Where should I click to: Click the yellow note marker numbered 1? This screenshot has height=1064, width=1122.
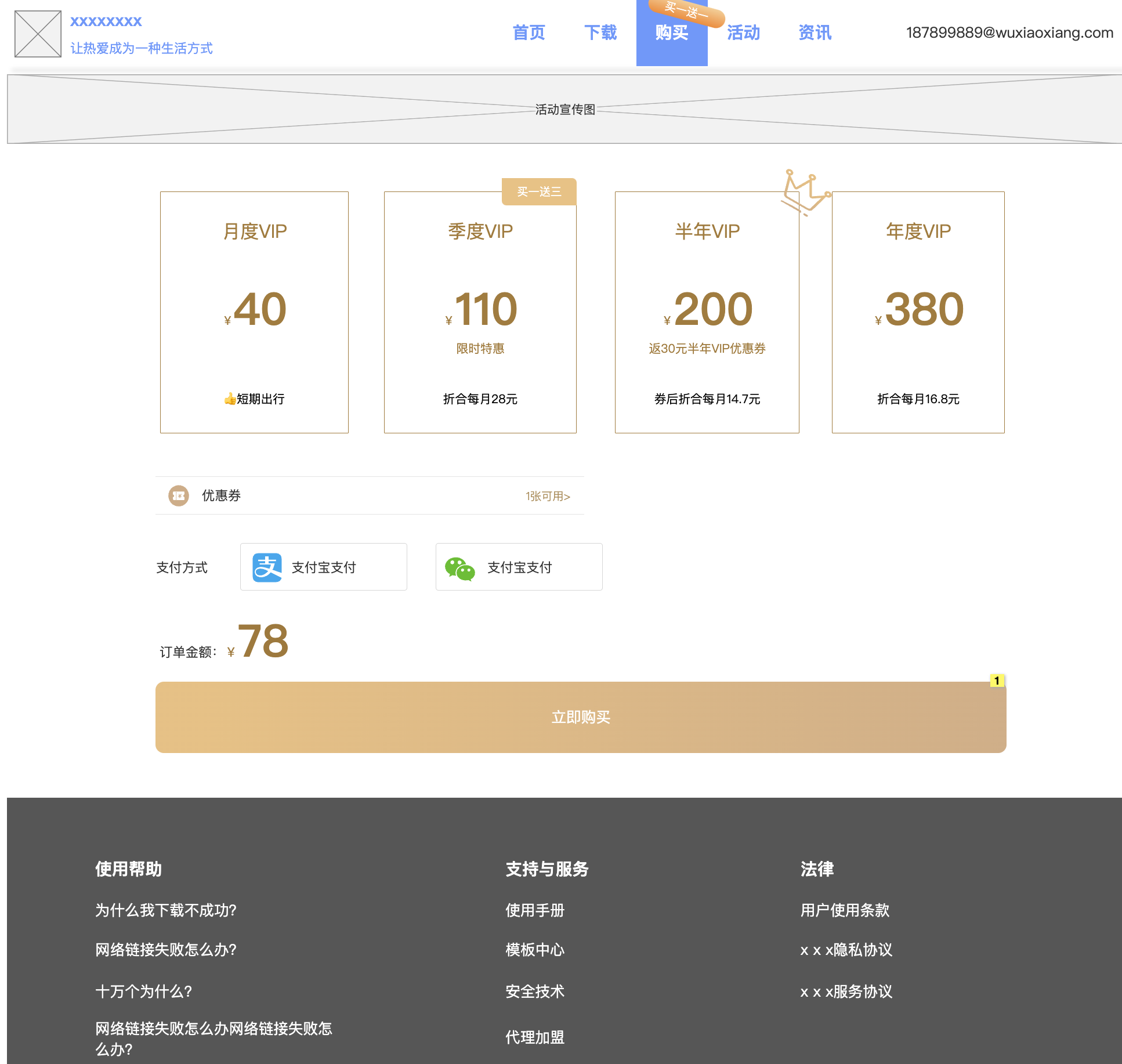click(x=997, y=681)
